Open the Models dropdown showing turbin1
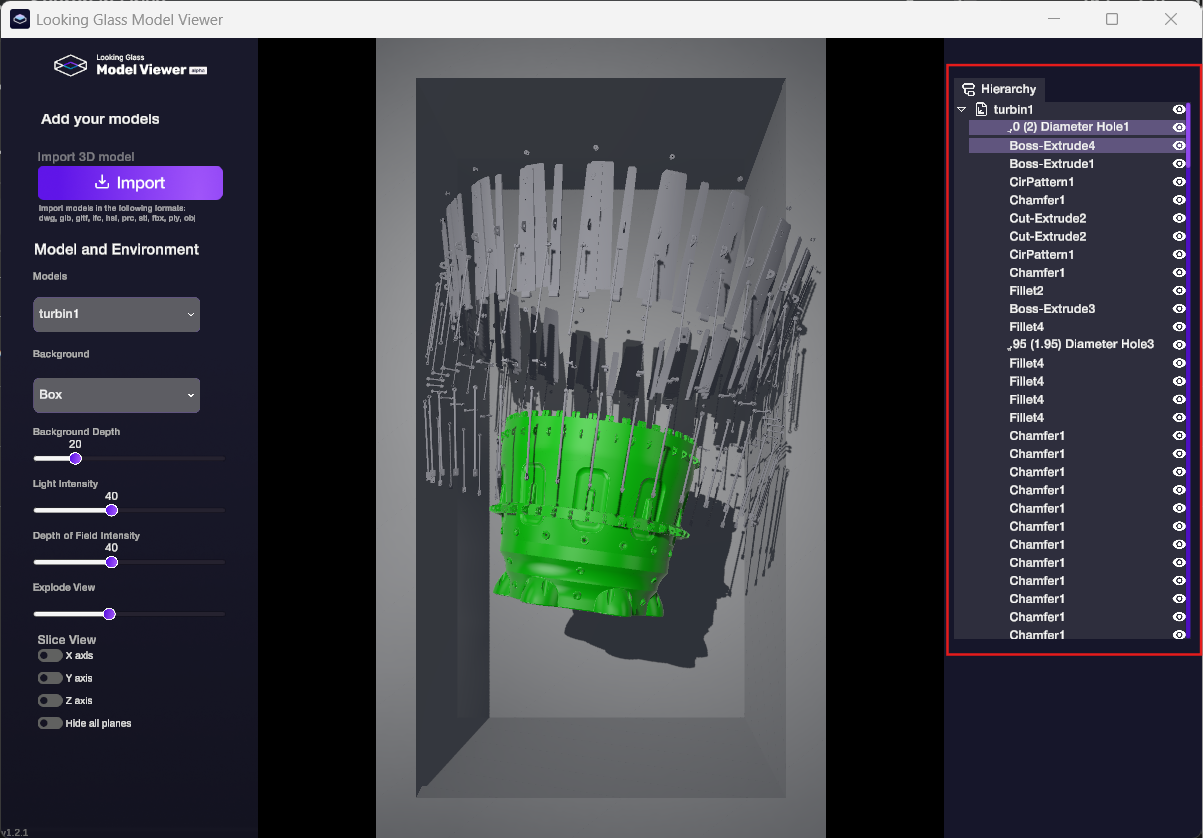 click(x=116, y=314)
